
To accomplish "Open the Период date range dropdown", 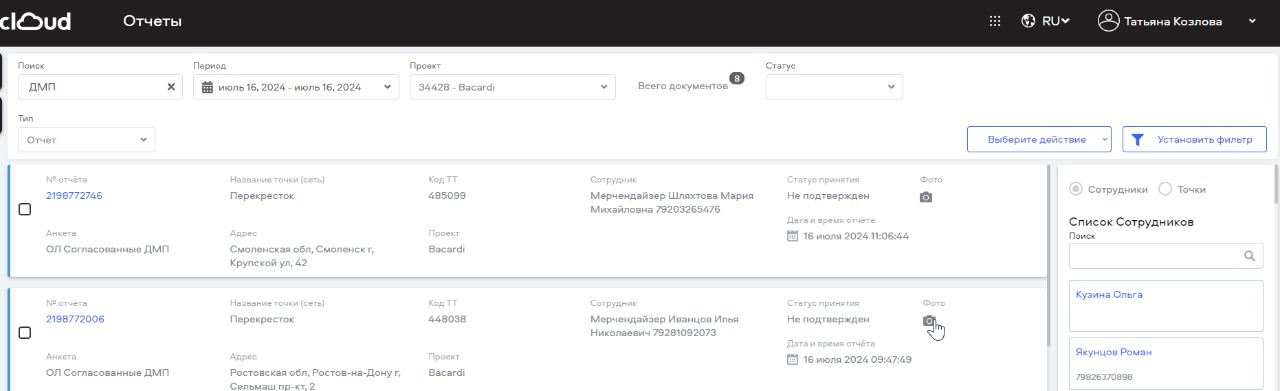I will [x=296, y=87].
